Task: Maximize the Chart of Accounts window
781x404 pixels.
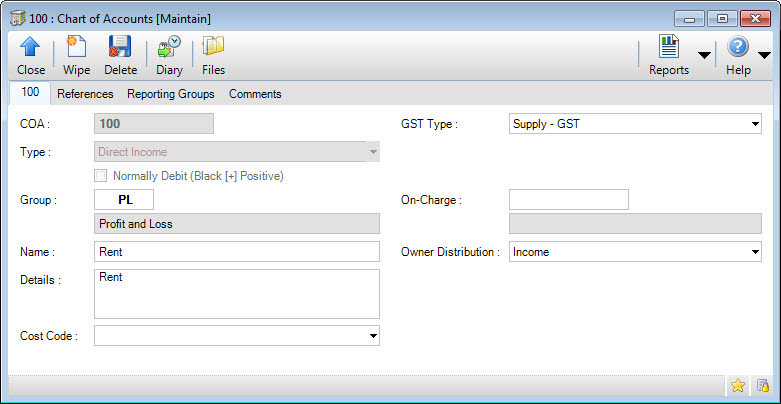Action: coord(722,19)
